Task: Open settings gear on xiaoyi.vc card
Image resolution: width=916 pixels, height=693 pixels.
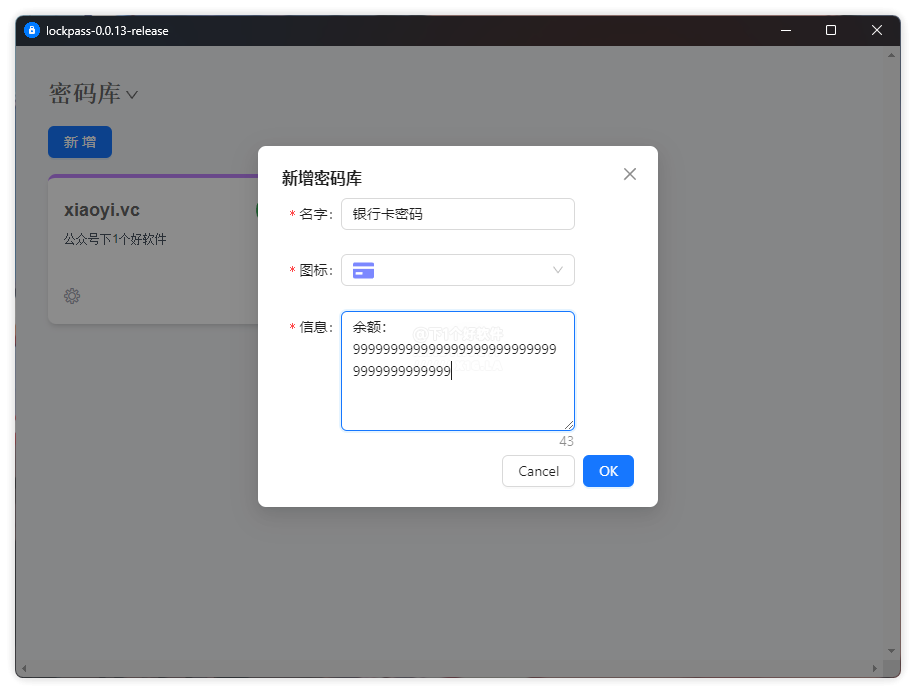Action: coord(72,296)
